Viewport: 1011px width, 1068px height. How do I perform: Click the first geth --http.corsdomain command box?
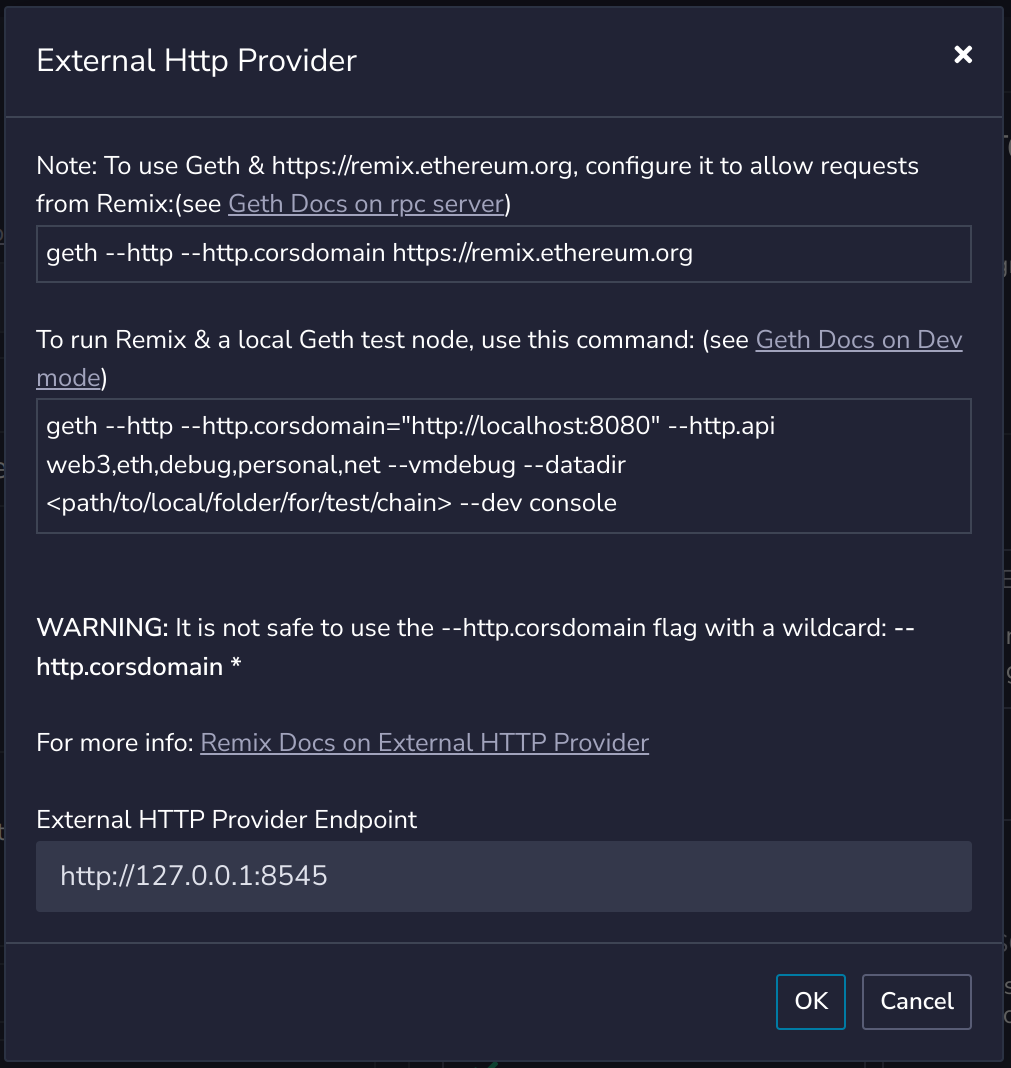point(503,253)
